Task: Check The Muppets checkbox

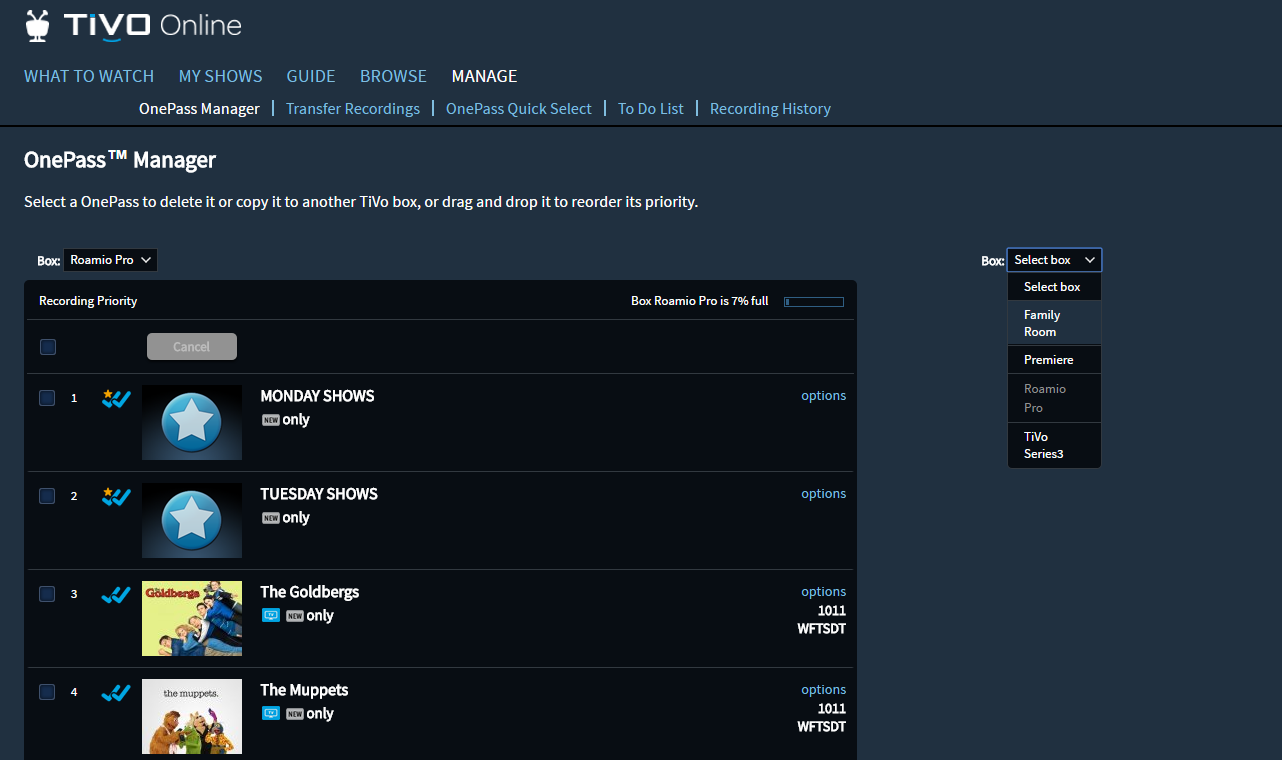Action: pos(47,692)
